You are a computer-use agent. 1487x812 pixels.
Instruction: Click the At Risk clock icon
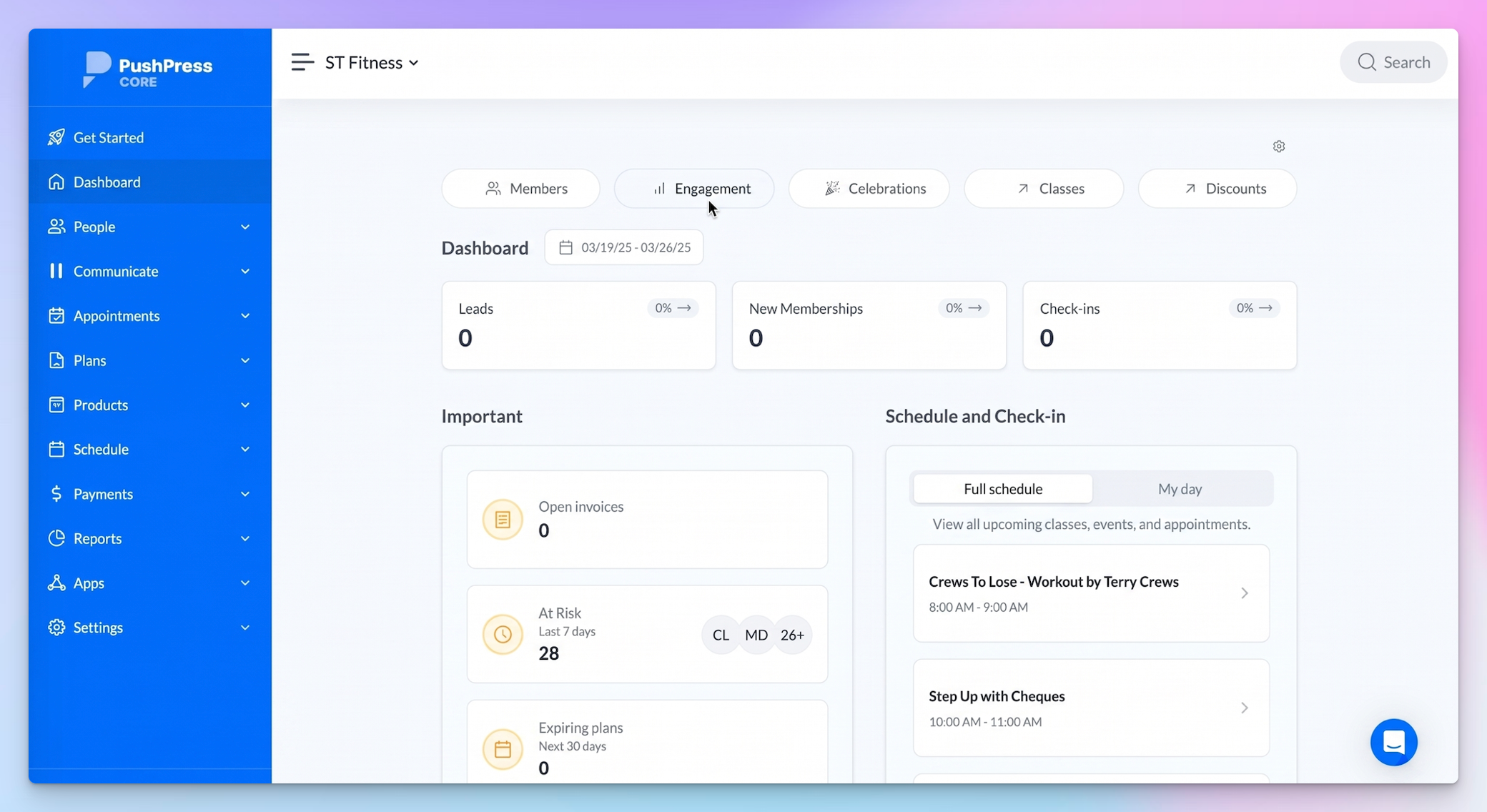[503, 634]
